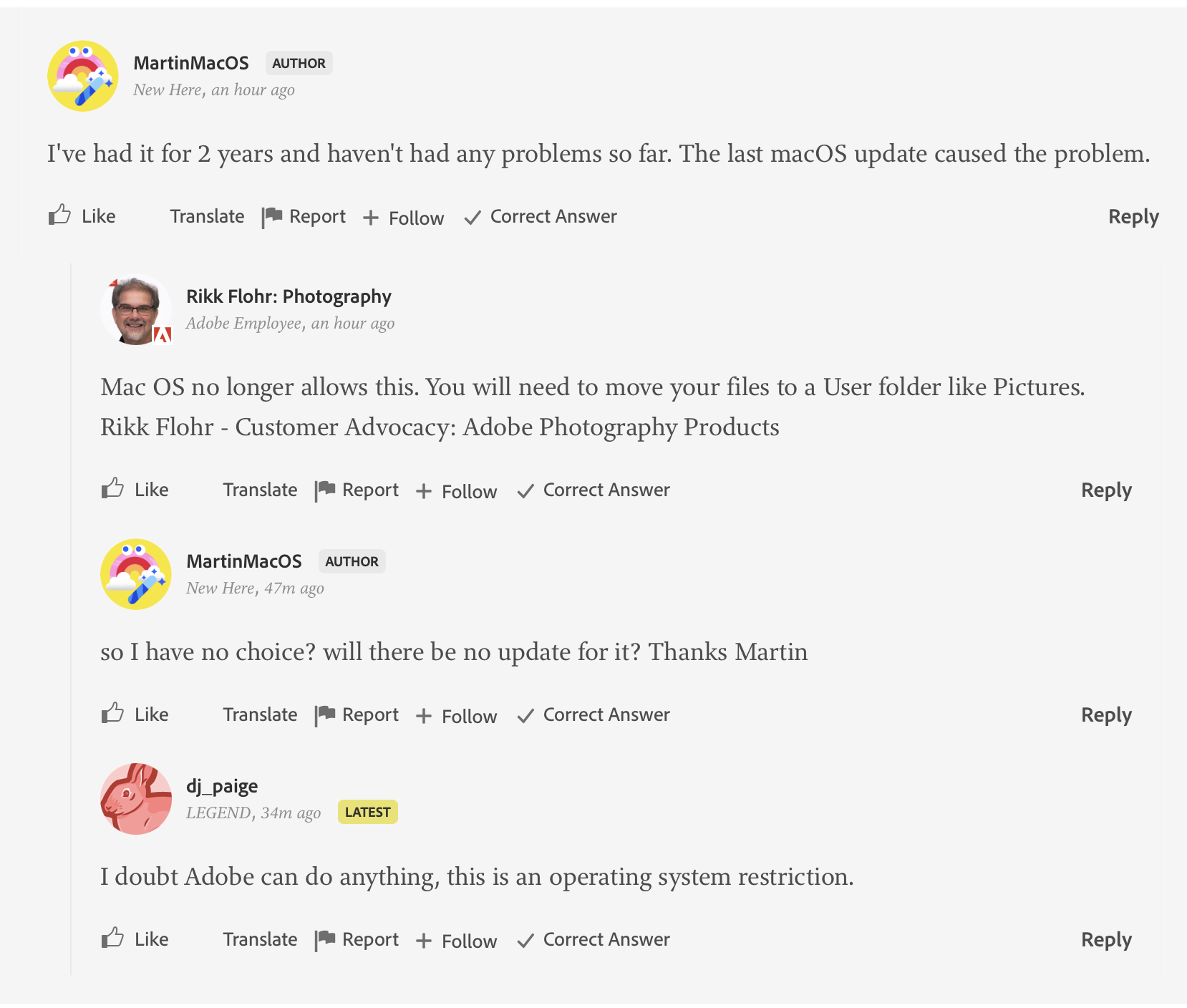
Task: Translate the 'so I have no choice' comment
Action: pos(260,714)
